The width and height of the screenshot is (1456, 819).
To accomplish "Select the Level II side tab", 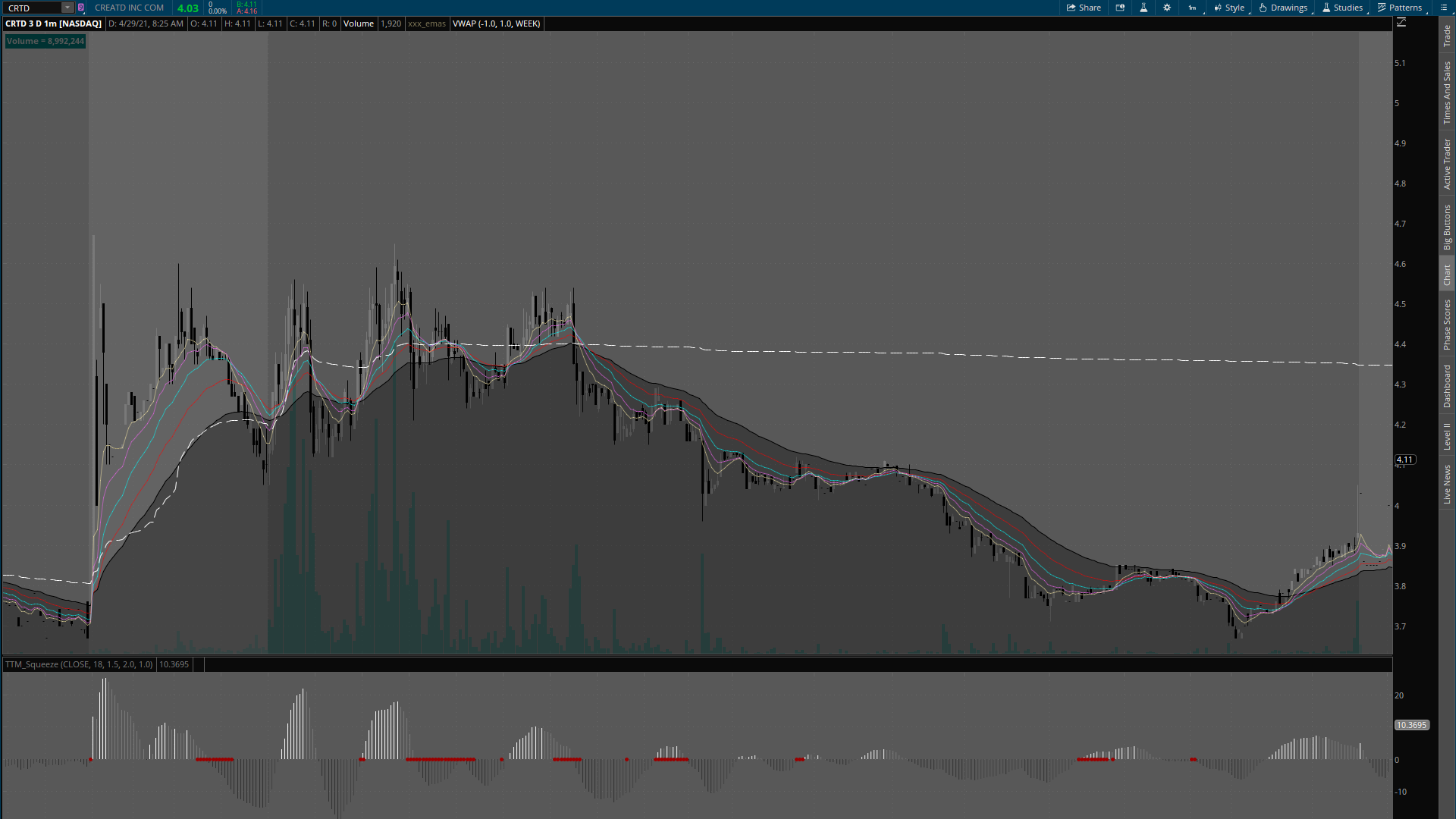I will click(1447, 436).
